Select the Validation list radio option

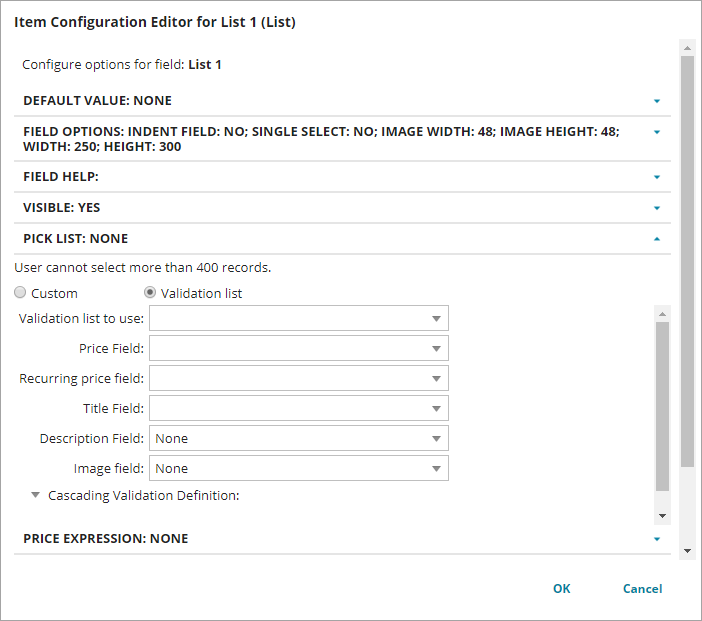[151, 293]
